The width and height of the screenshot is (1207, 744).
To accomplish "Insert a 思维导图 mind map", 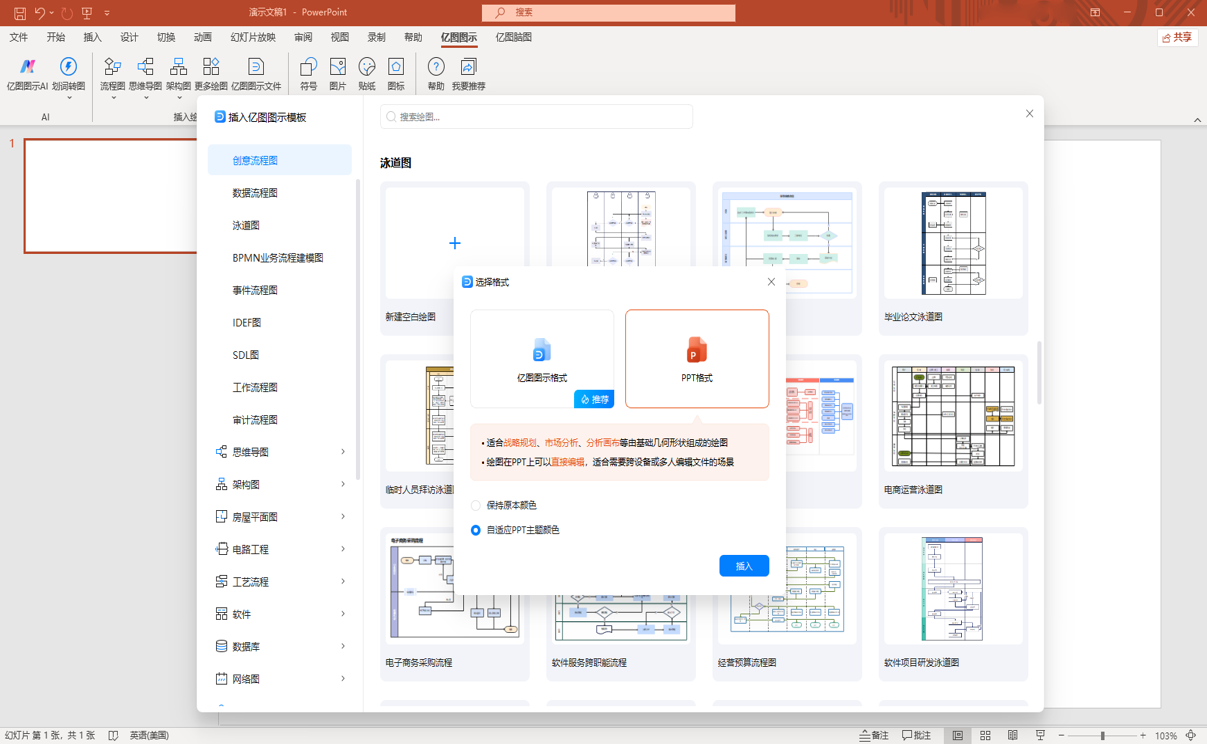I will tap(146, 73).
